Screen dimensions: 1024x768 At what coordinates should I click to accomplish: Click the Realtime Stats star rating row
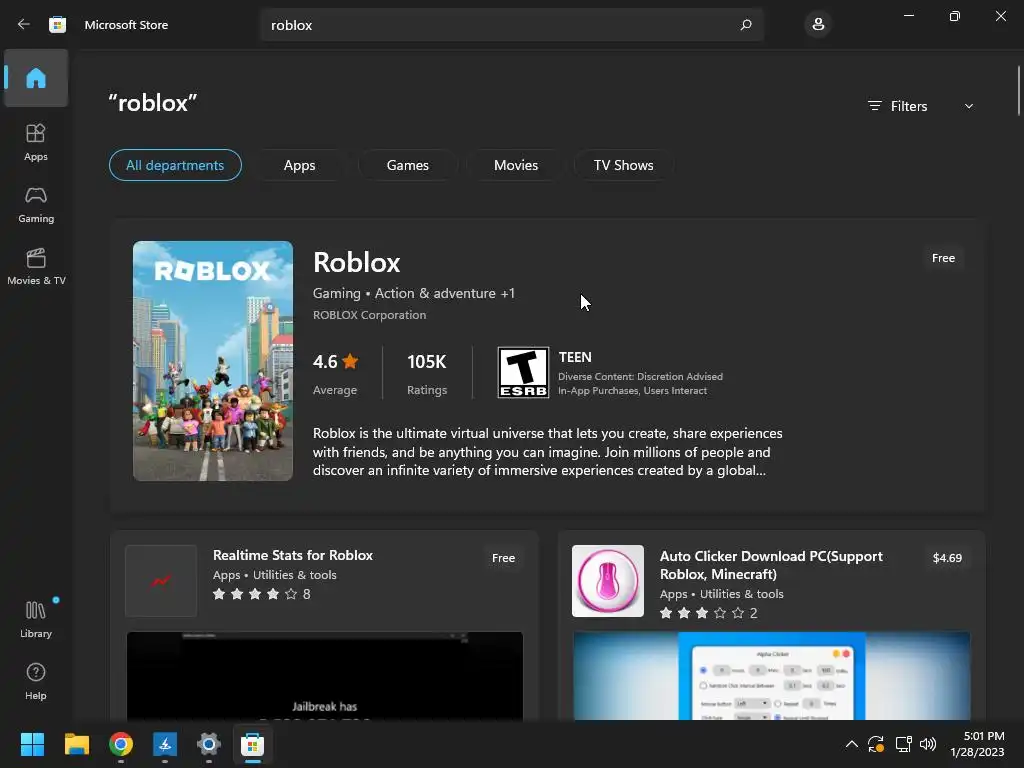(261, 594)
